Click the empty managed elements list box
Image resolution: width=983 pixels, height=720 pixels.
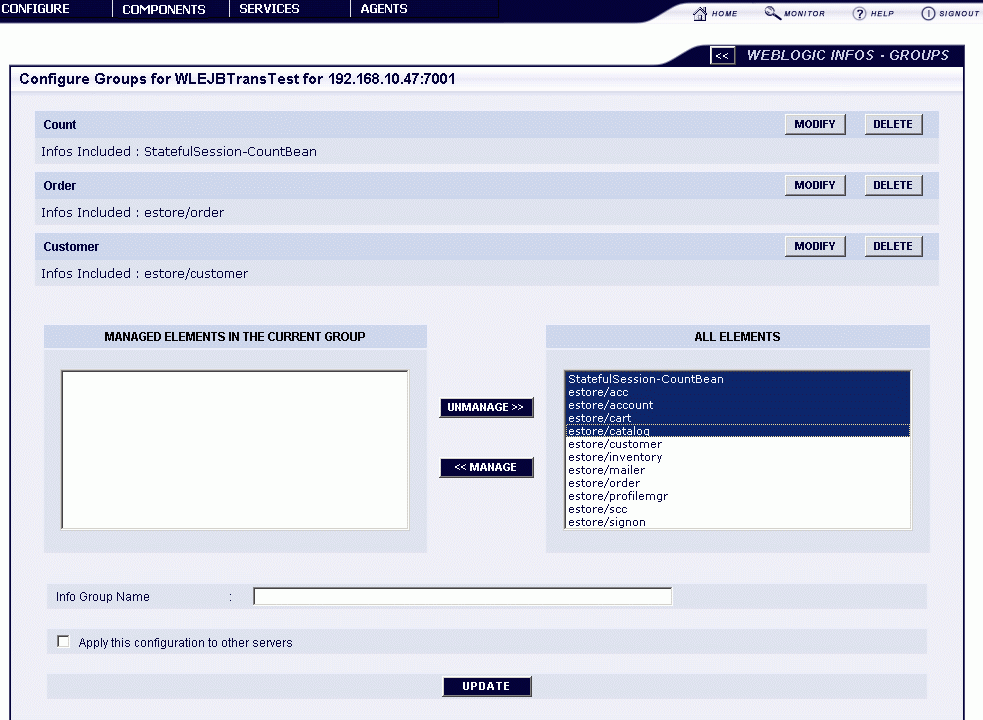(235, 450)
